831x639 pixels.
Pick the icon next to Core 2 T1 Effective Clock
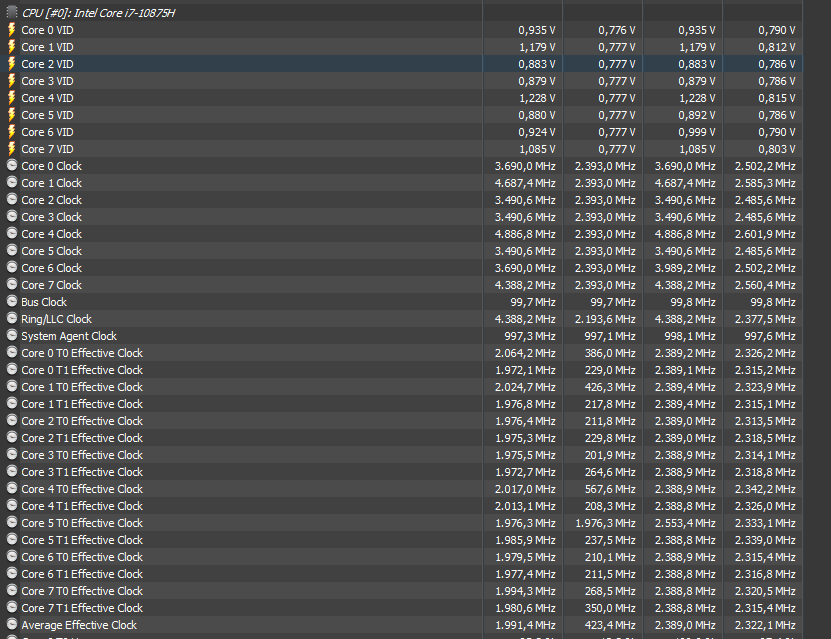(x=12, y=437)
